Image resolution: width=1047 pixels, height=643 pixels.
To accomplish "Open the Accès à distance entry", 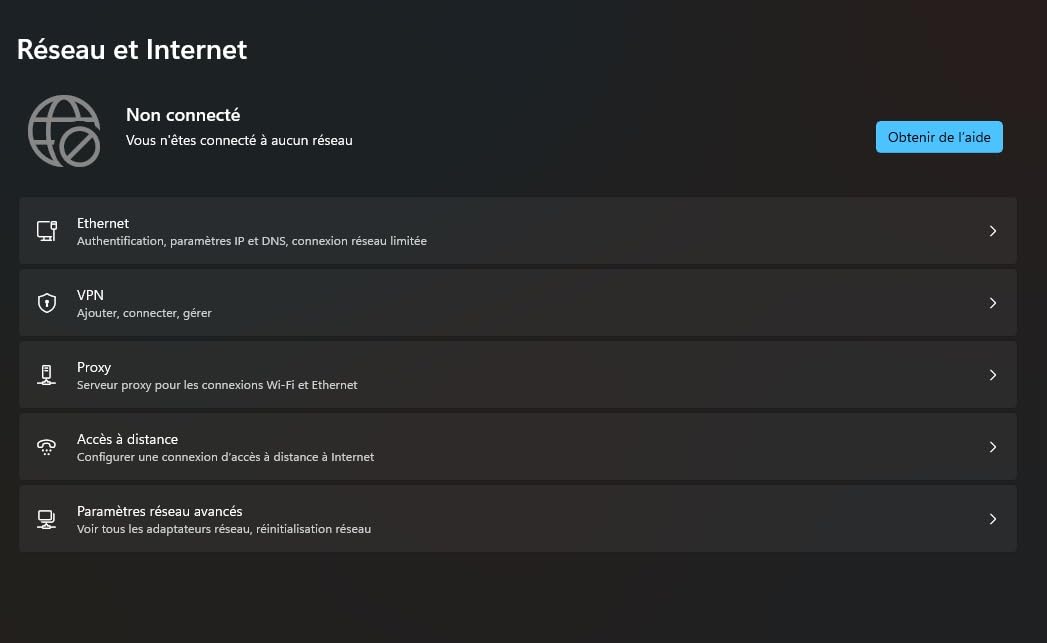I will coord(127,439).
